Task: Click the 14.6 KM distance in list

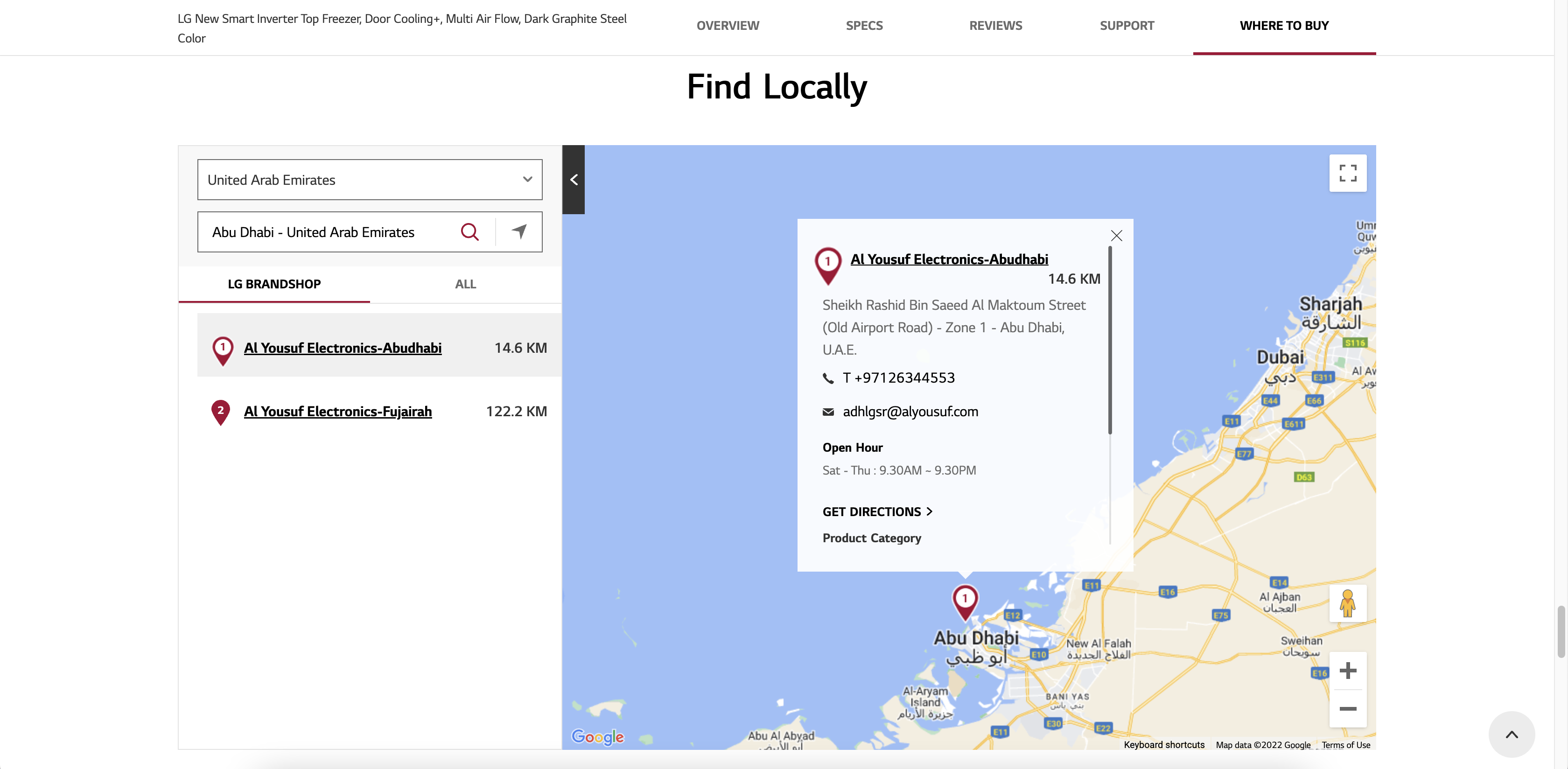Action: pos(520,348)
